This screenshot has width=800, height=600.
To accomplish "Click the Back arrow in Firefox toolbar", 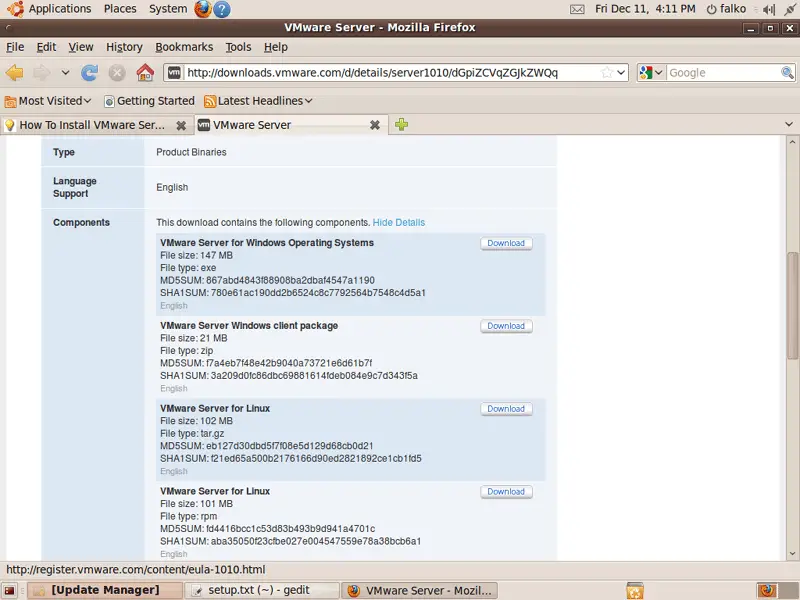I will (15, 73).
